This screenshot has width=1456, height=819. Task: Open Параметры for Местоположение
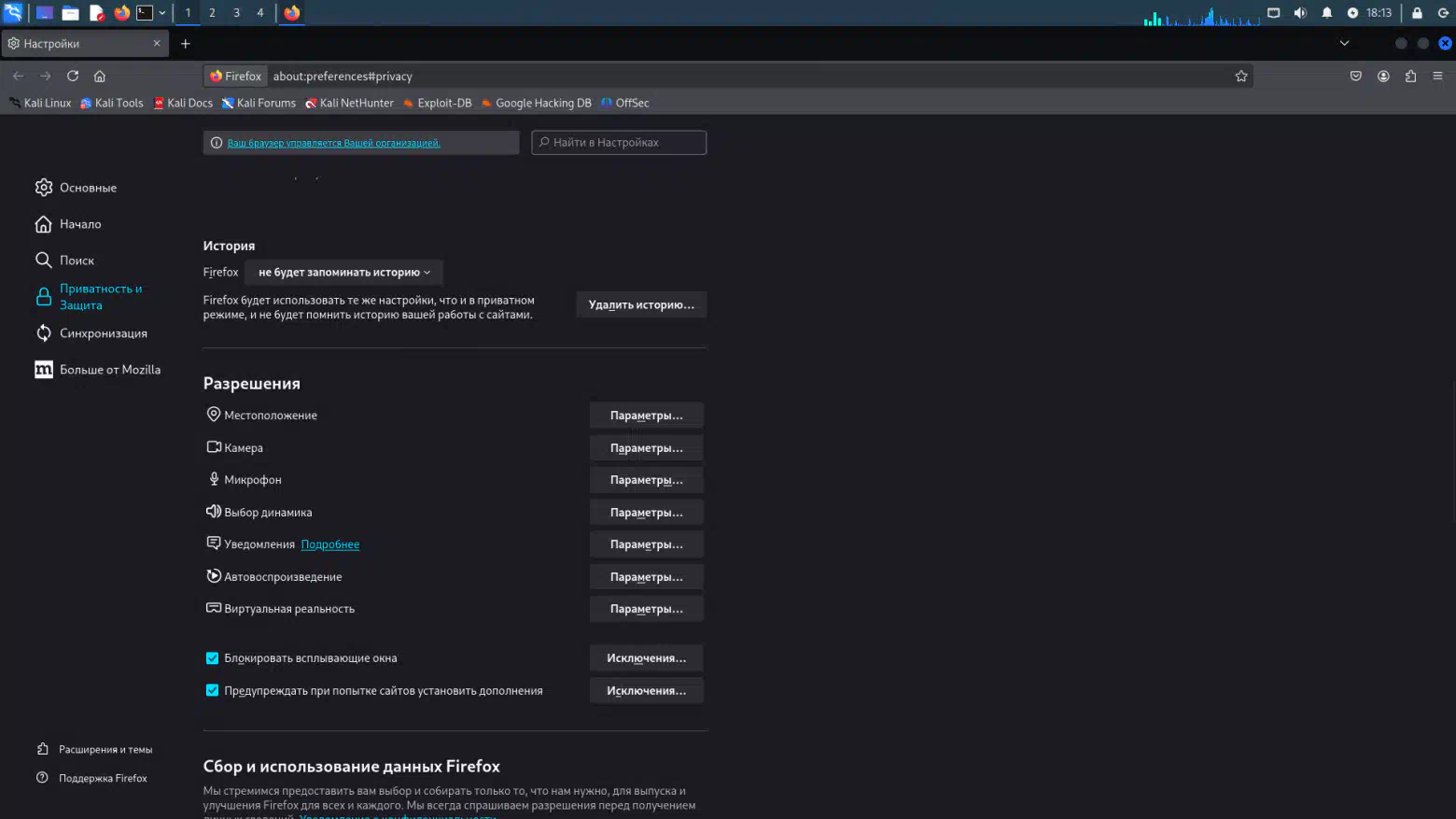click(646, 415)
